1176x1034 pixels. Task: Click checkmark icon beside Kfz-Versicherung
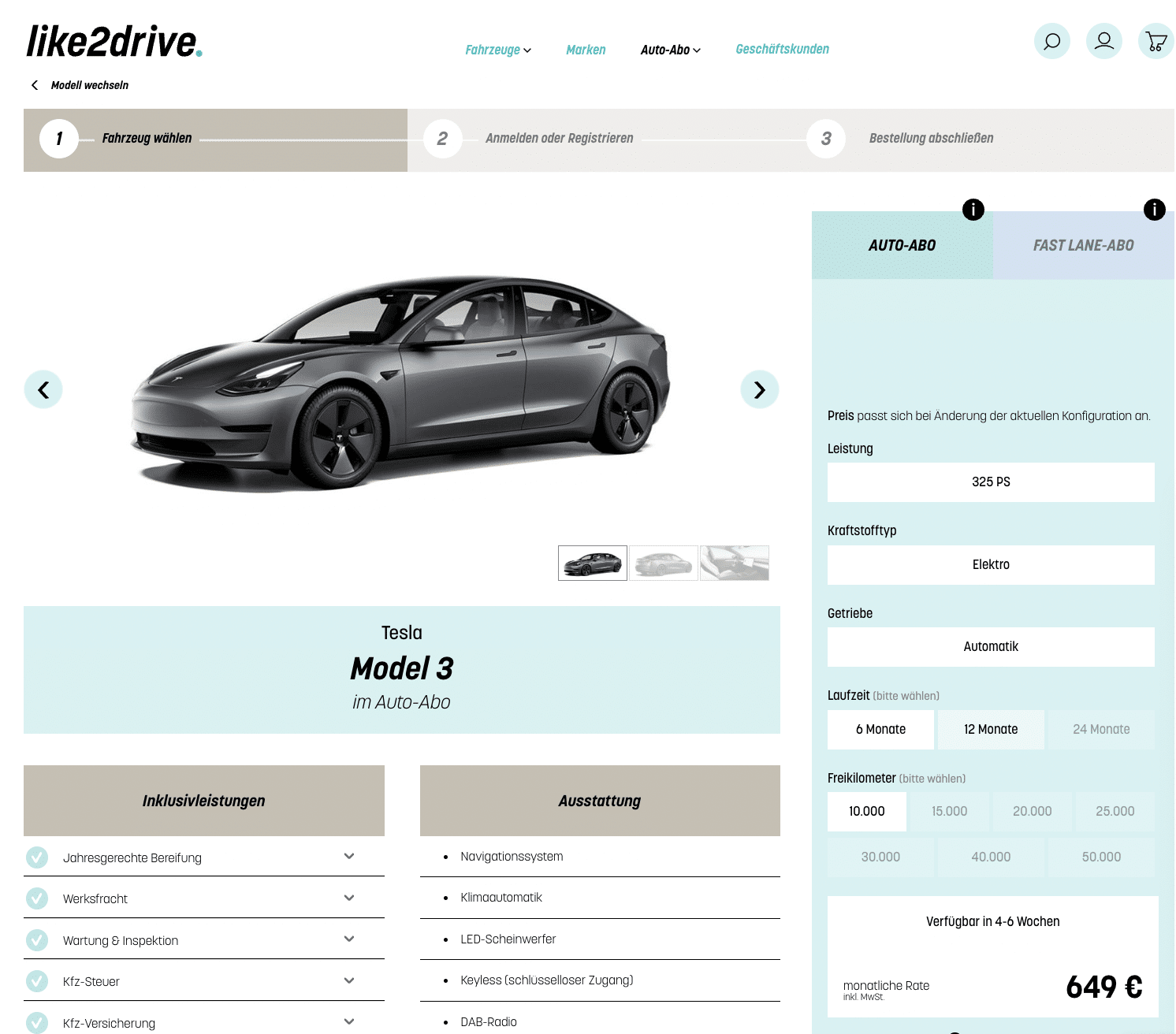37,1022
